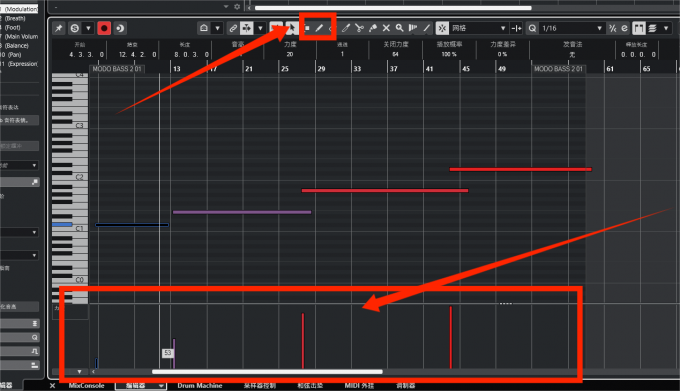Viewport: 680px width, 391px height.
Task: Select the Mute X tool
Action: [x=386, y=28]
